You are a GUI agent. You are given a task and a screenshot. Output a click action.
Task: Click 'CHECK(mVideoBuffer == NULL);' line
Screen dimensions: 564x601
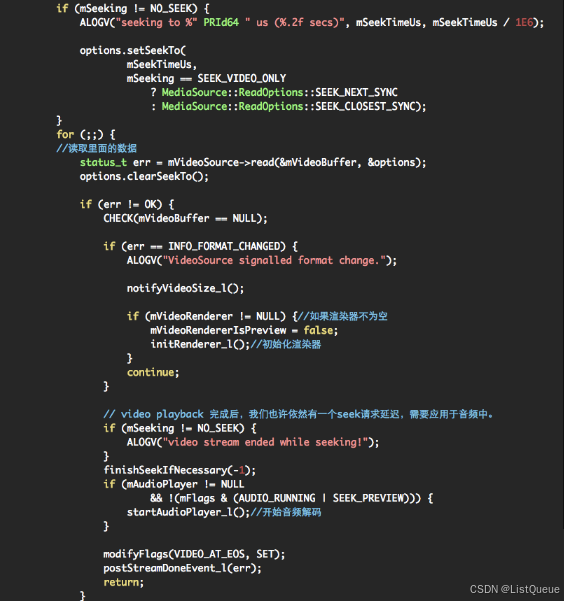(x=185, y=218)
